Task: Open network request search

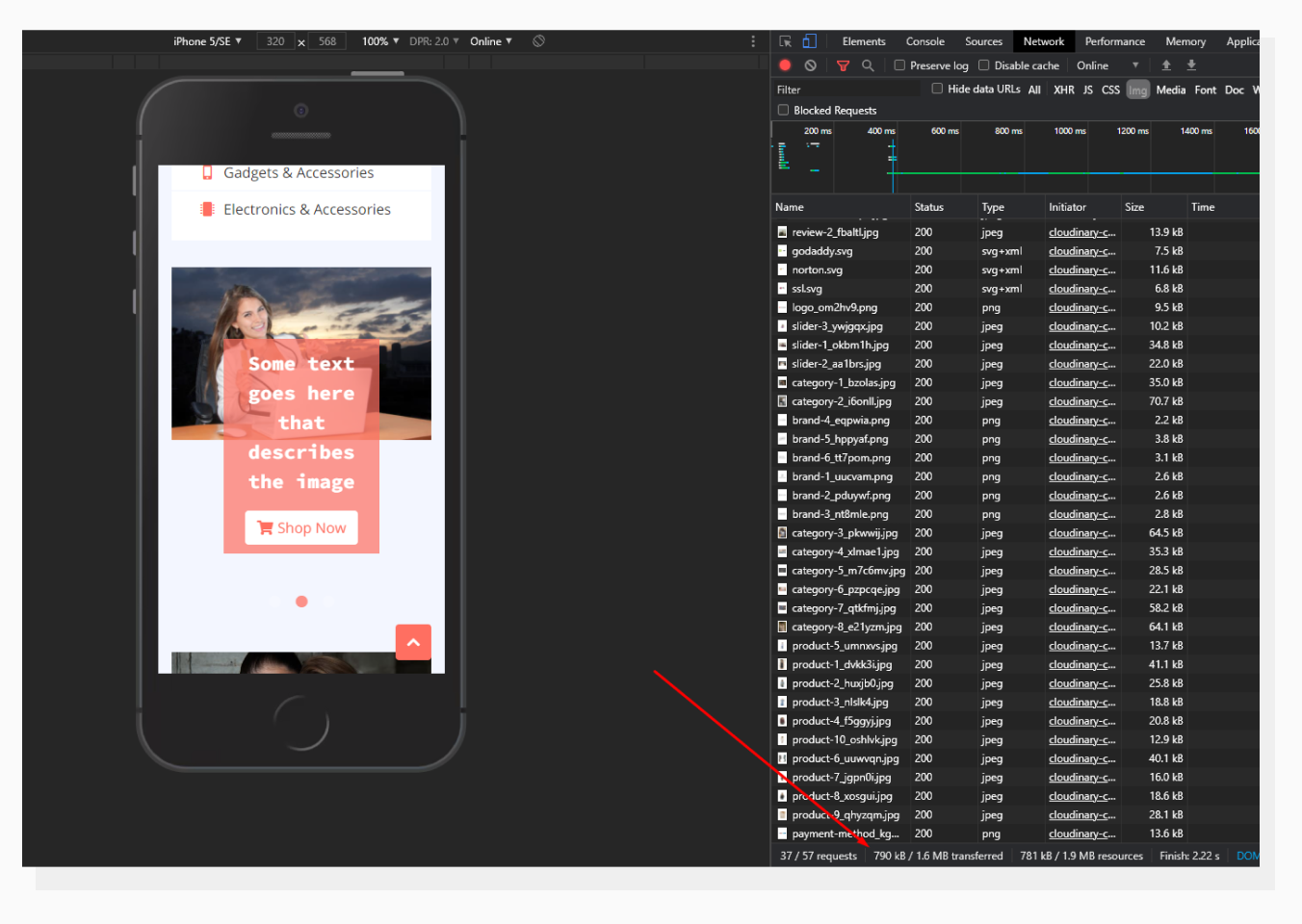Action: click(868, 64)
